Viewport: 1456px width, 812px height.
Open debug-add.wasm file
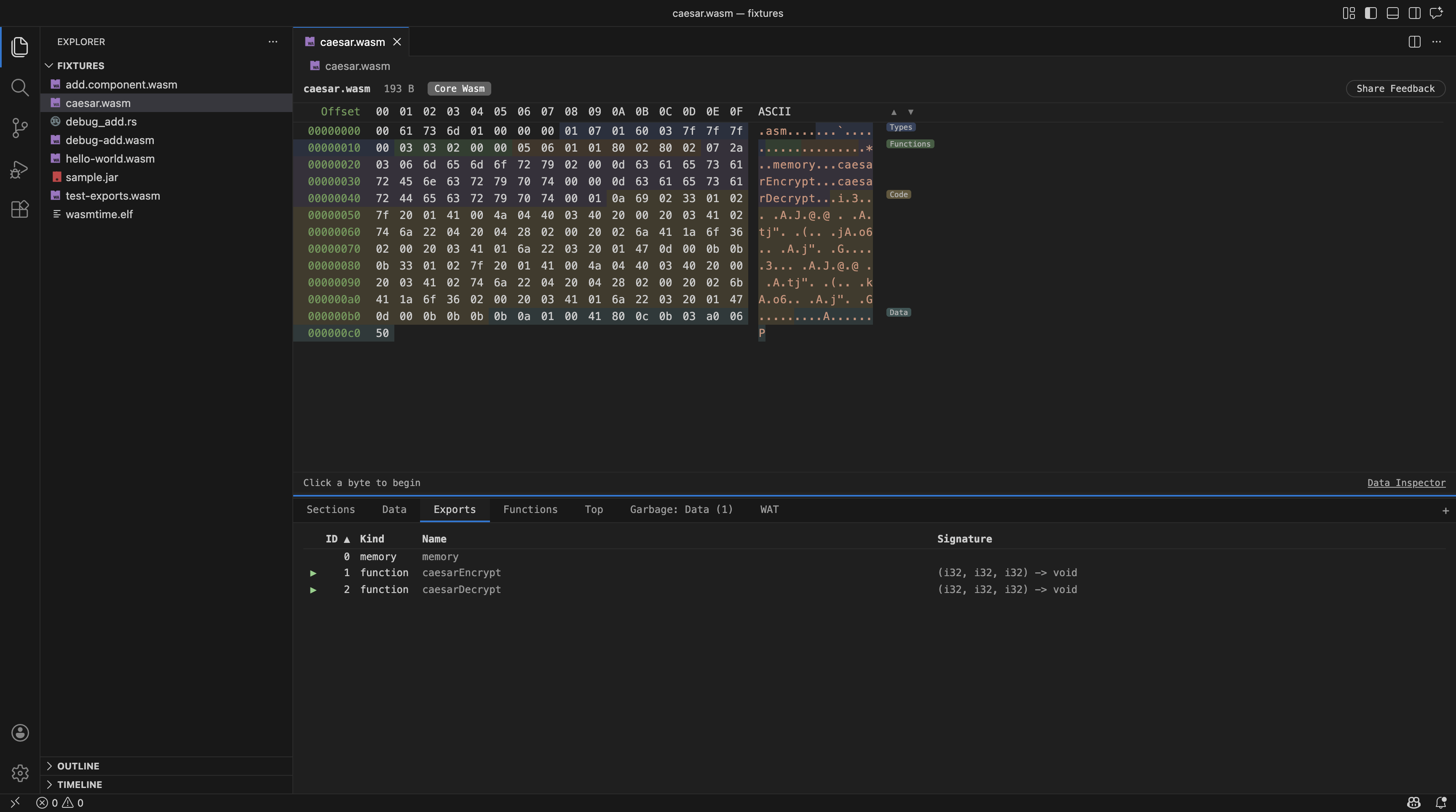(166, 140)
